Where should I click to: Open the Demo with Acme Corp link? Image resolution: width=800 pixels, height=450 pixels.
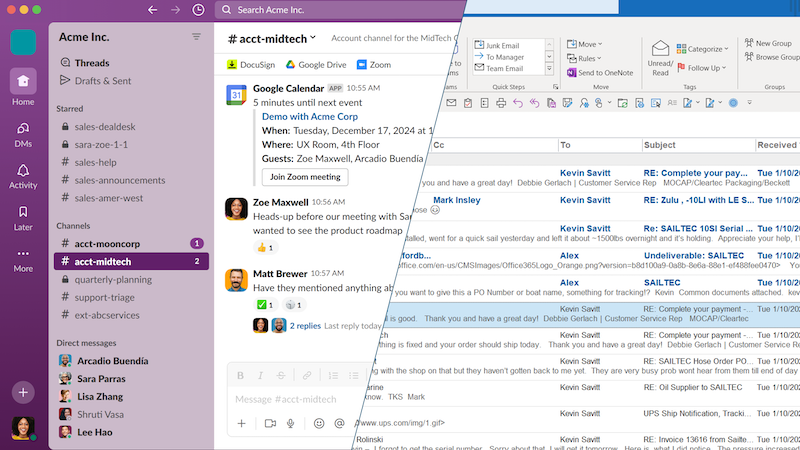coord(309,116)
